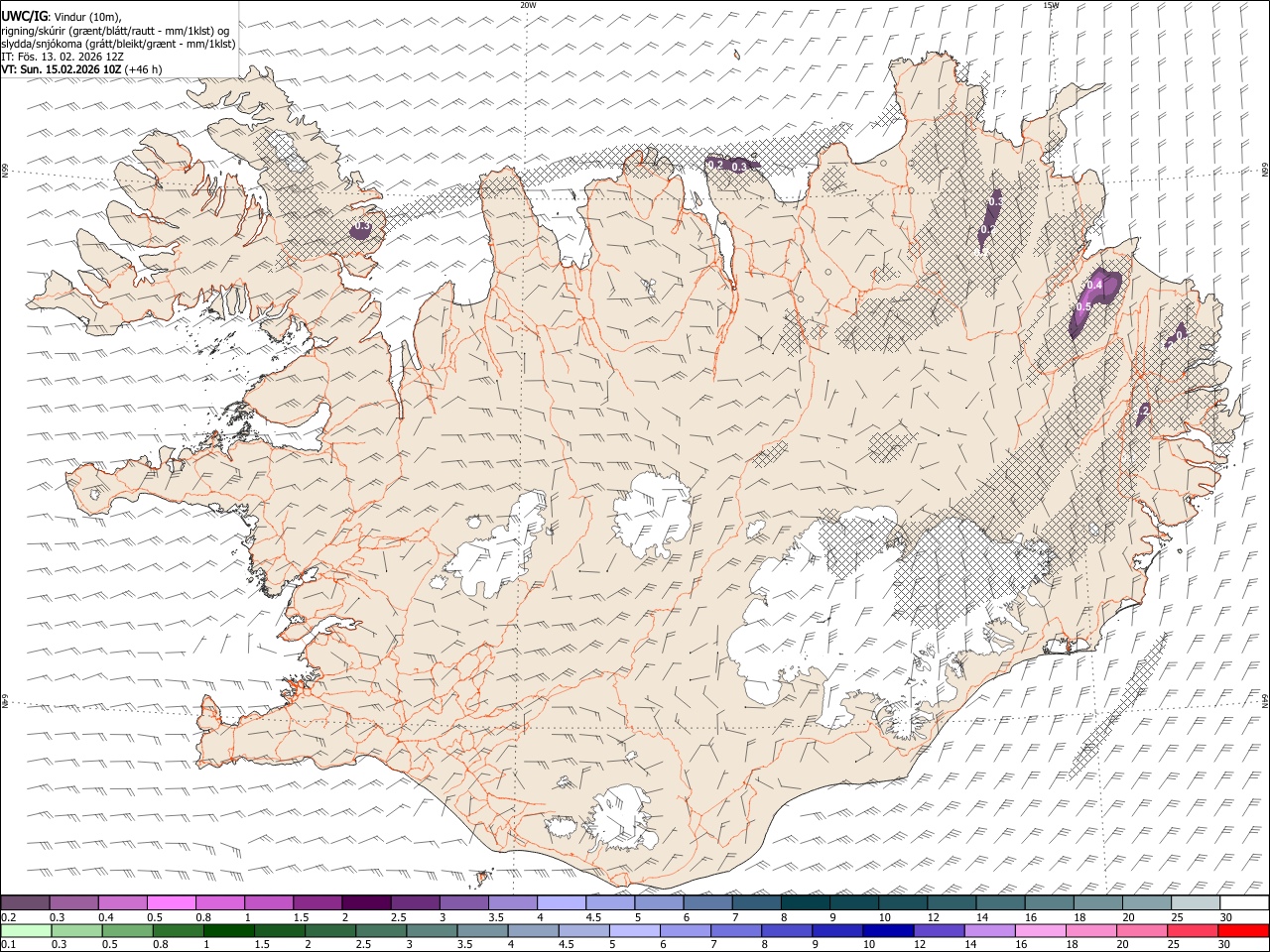Viewport: 1270px width, 952px height.
Task: Pick the deep blue 10 swatch, lower legend
Action: click(x=887, y=930)
